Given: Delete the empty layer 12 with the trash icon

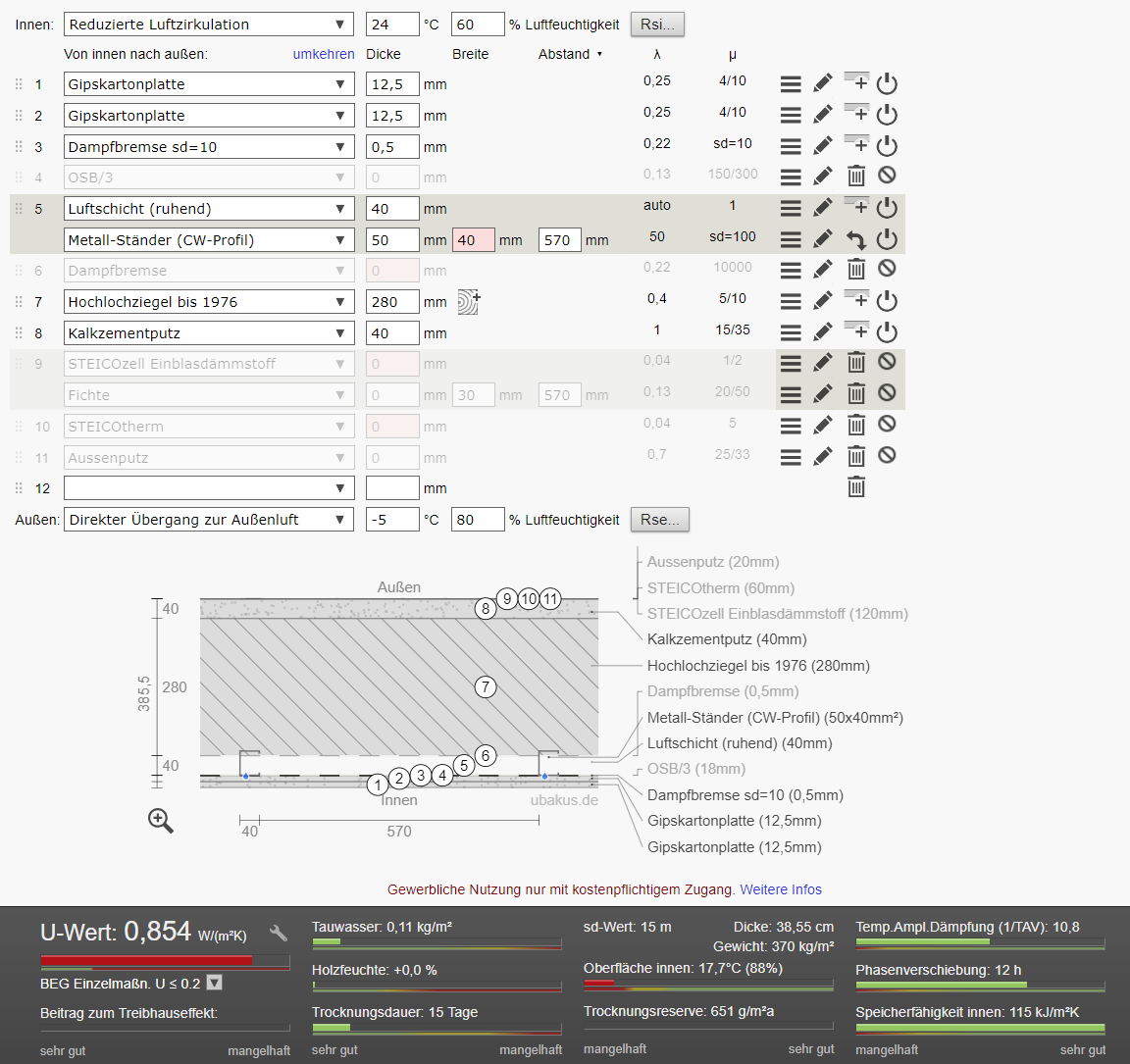Looking at the screenshot, I should click(x=856, y=487).
